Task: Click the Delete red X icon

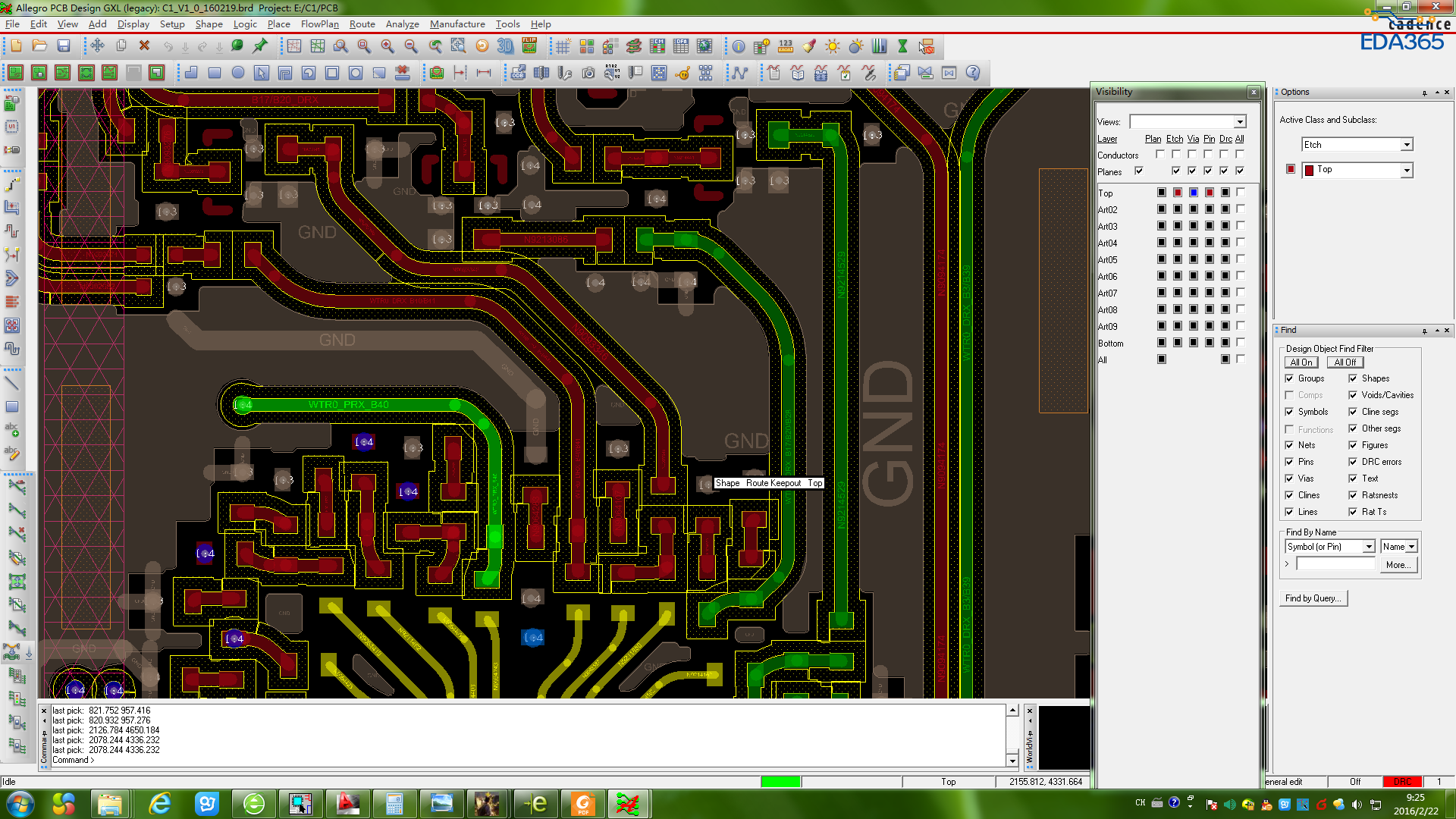Action: tap(144, 46)
